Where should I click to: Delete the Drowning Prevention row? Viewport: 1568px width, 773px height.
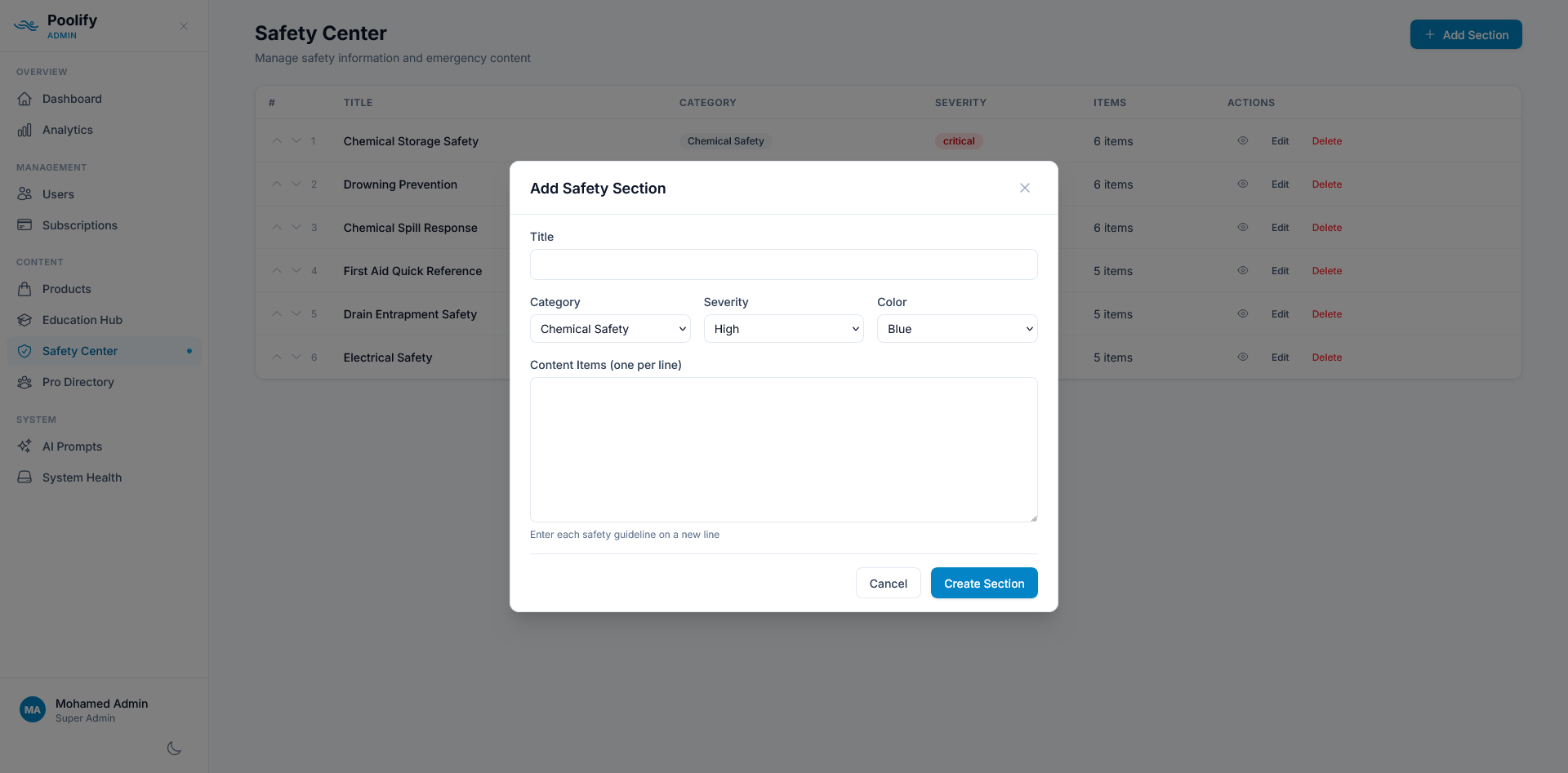1327,184
